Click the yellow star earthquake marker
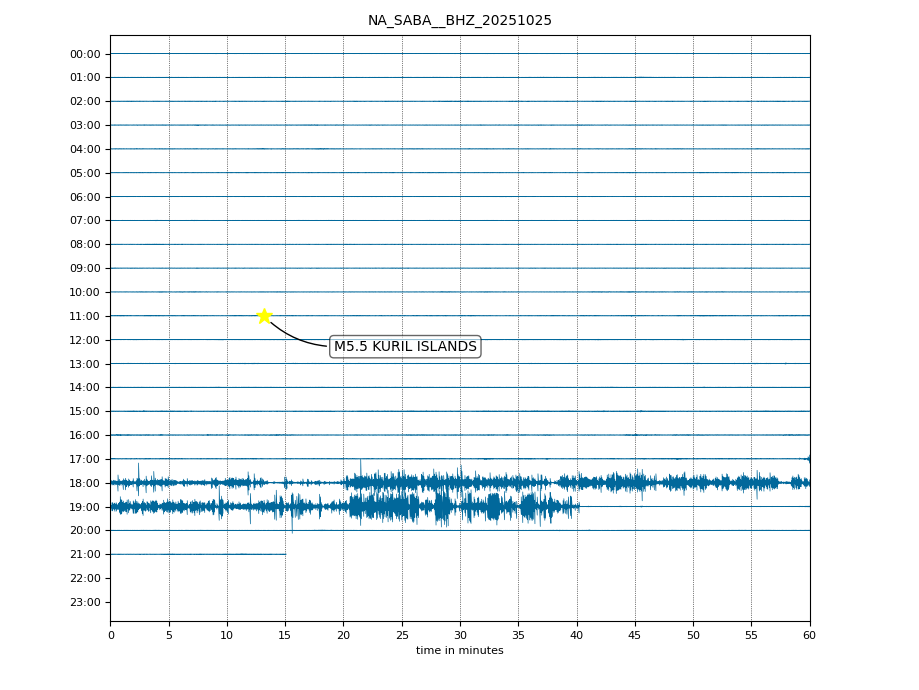The image size is (919, 690). 264,316
